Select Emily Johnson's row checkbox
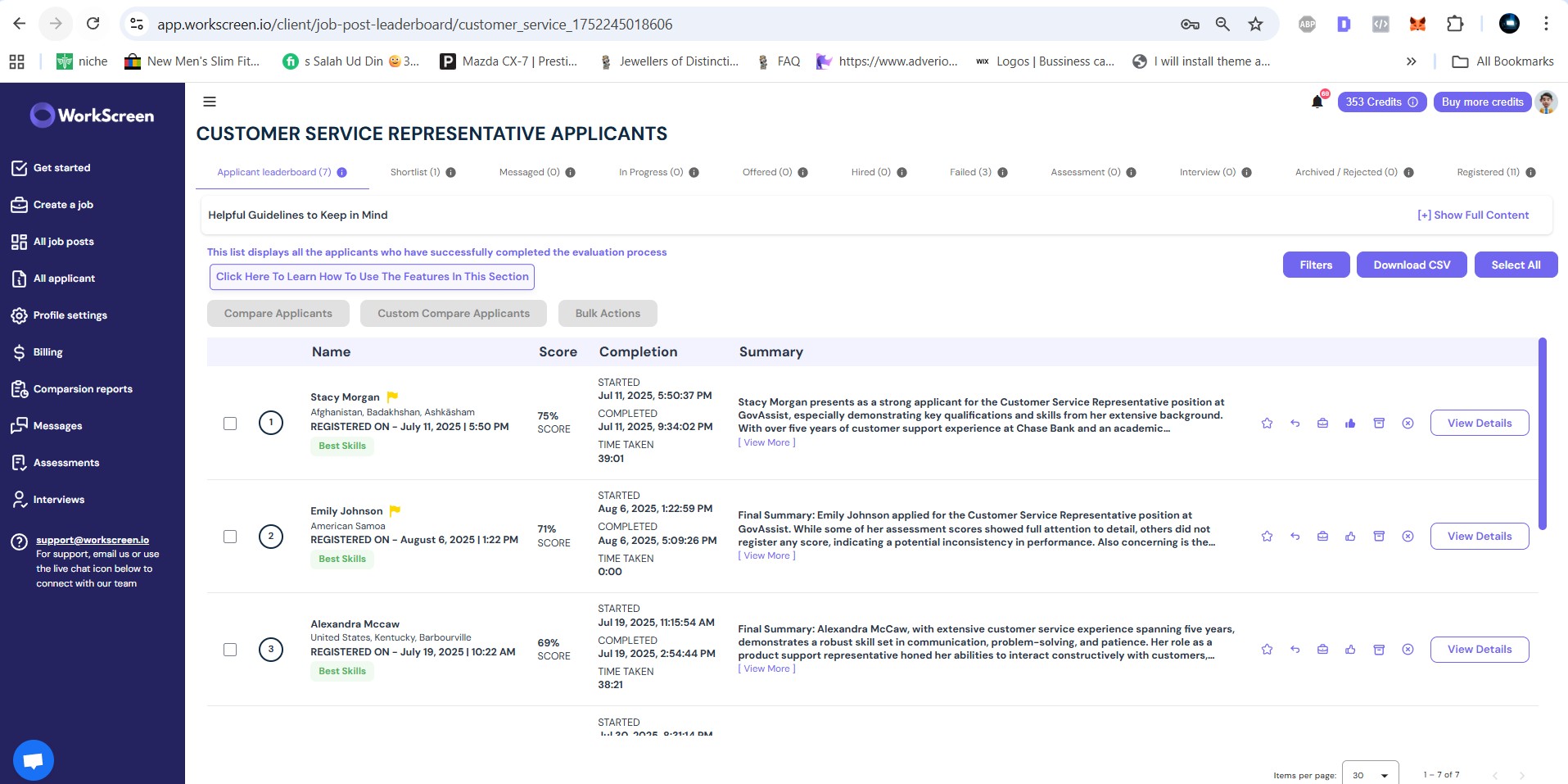 click(x=230, y=537)
